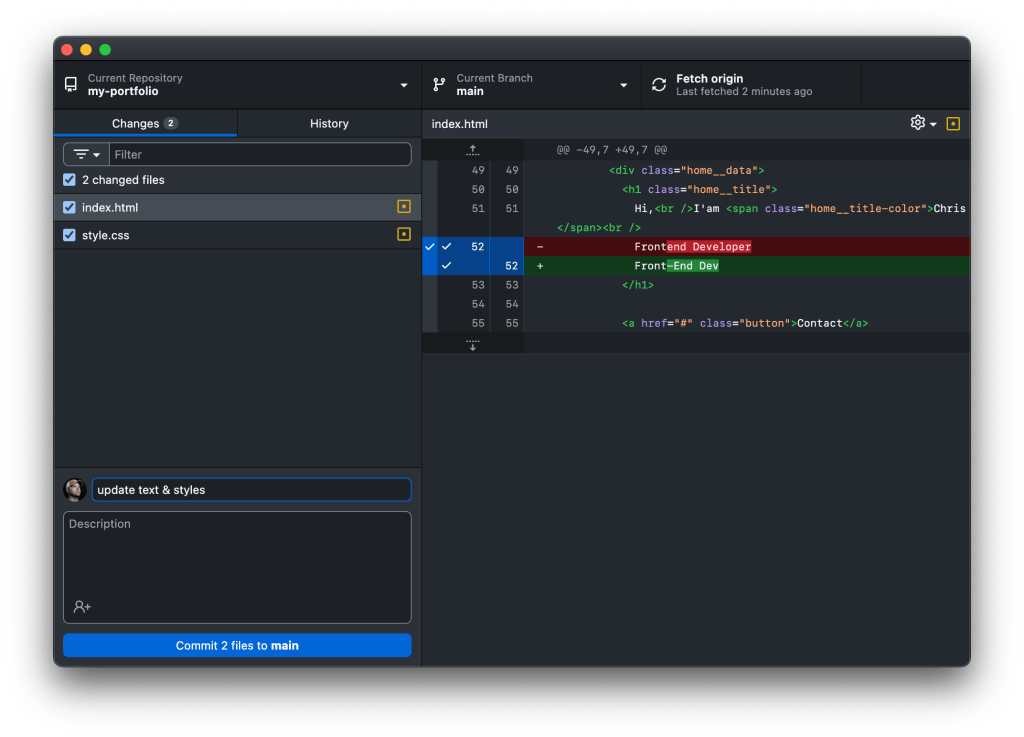This screenshot has height=737, width=1024.
Task: Click the modified status icon next to style.css
Action: [403, 235]
